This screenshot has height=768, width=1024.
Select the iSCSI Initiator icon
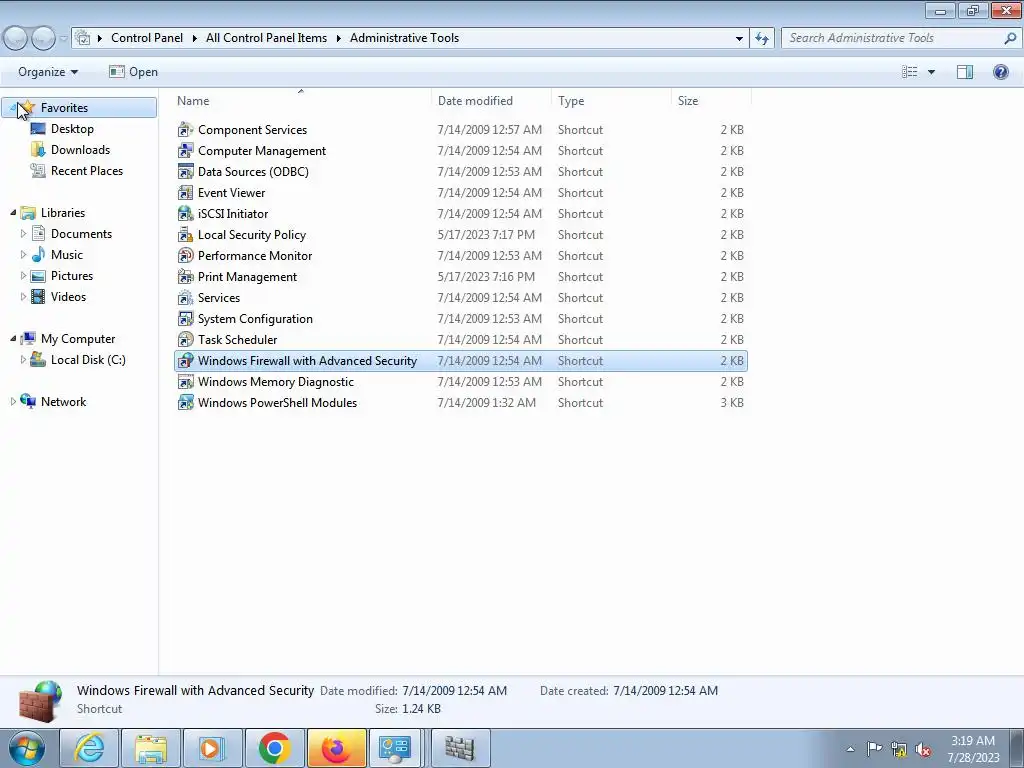[185, 214]
